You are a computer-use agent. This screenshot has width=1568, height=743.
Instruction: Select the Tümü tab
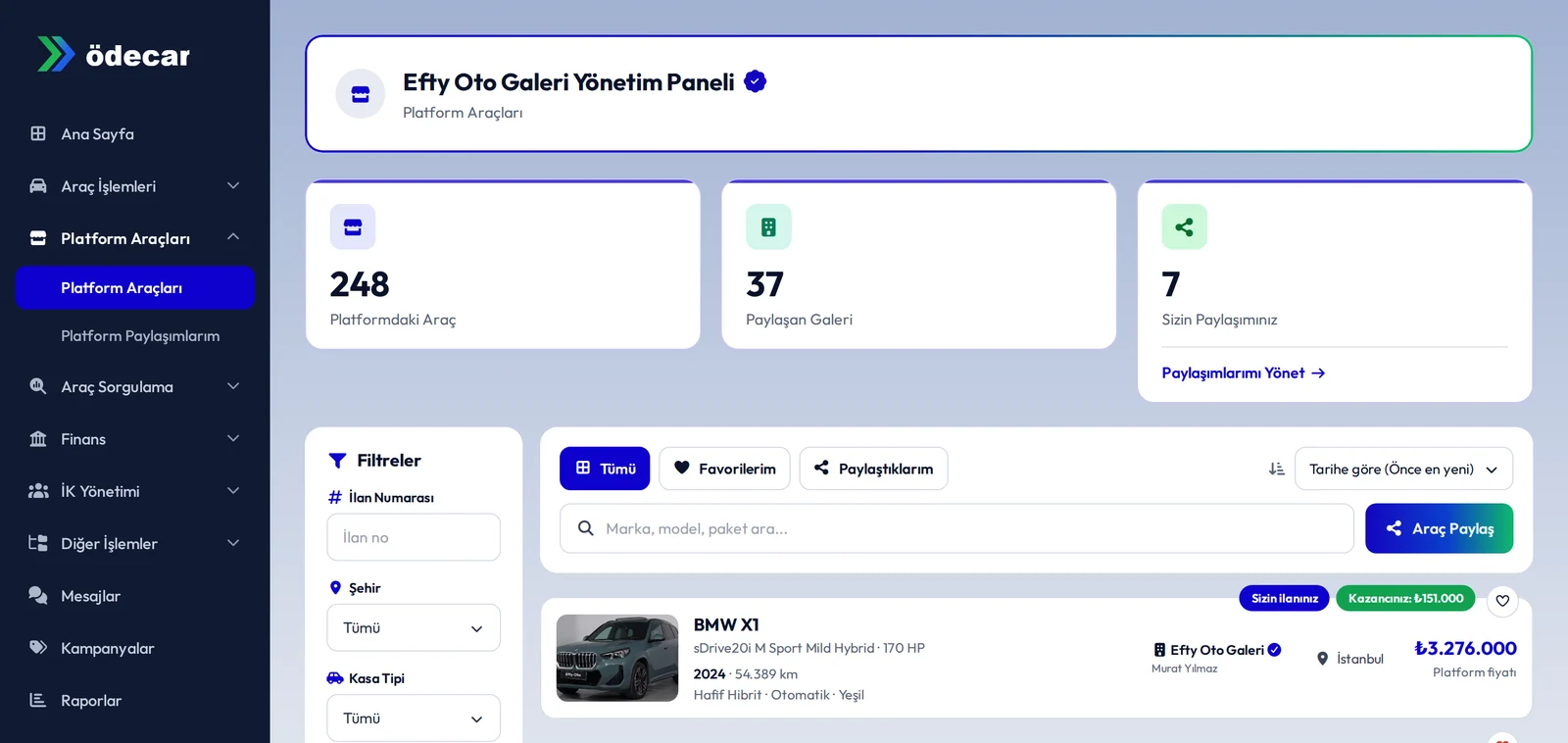point(605,469)
